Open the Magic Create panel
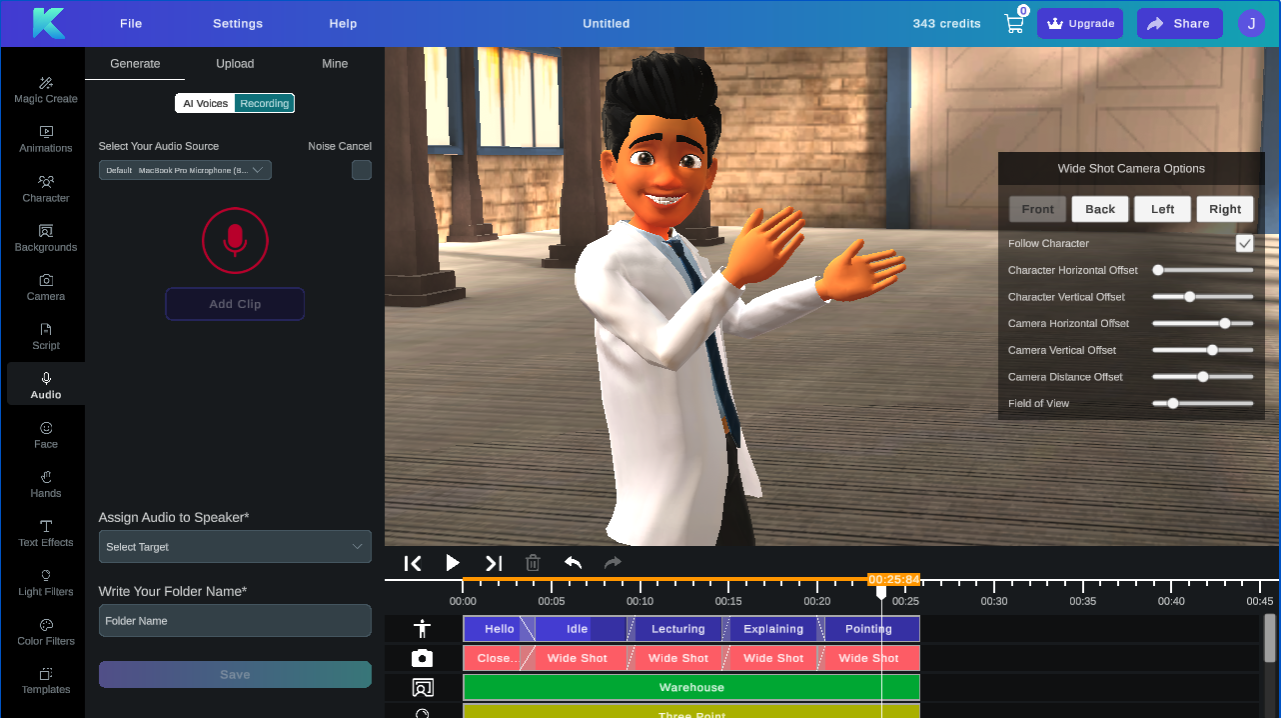This screenshot has width=1281, height=718. (x=46, y=89)
